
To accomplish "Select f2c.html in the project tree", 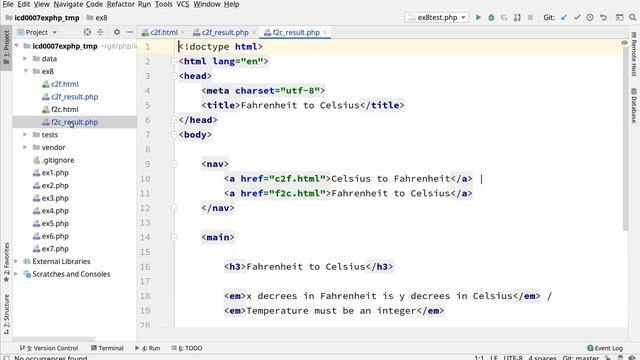I will [64, 109].
